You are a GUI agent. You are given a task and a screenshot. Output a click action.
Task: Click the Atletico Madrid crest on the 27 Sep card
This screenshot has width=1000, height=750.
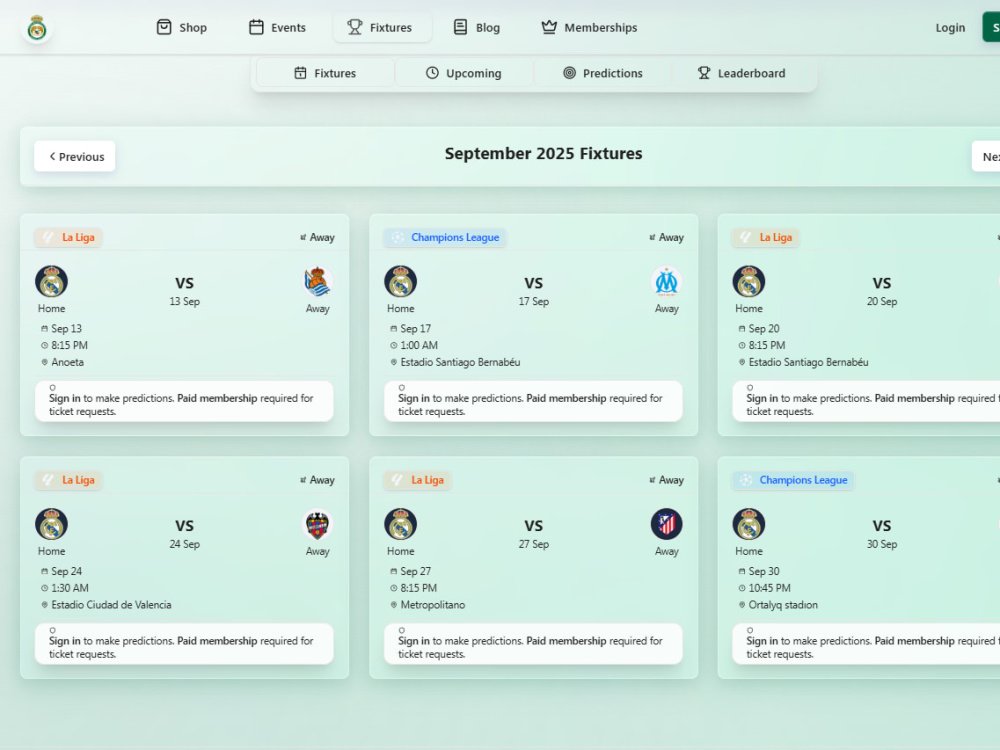pos(666,524)
